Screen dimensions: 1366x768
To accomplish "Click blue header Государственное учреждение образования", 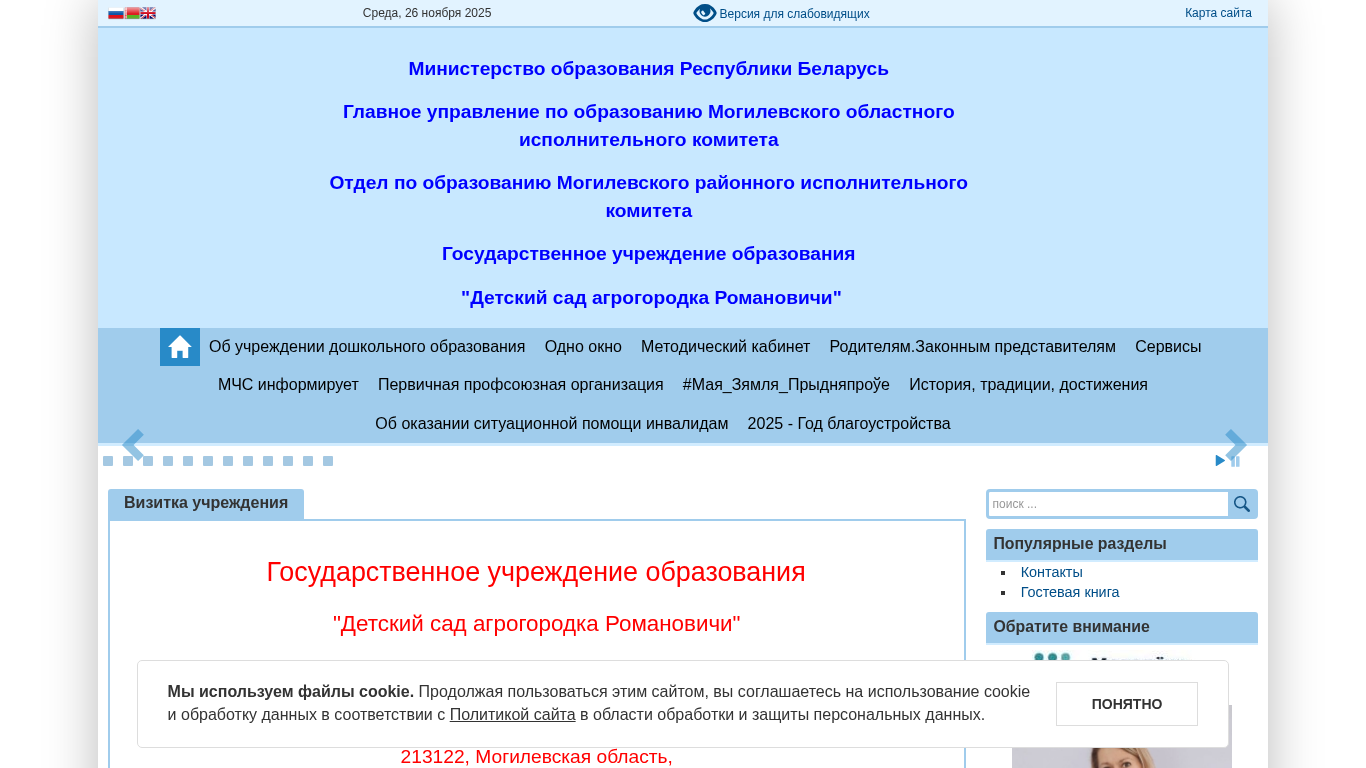I will coord(649,254).
